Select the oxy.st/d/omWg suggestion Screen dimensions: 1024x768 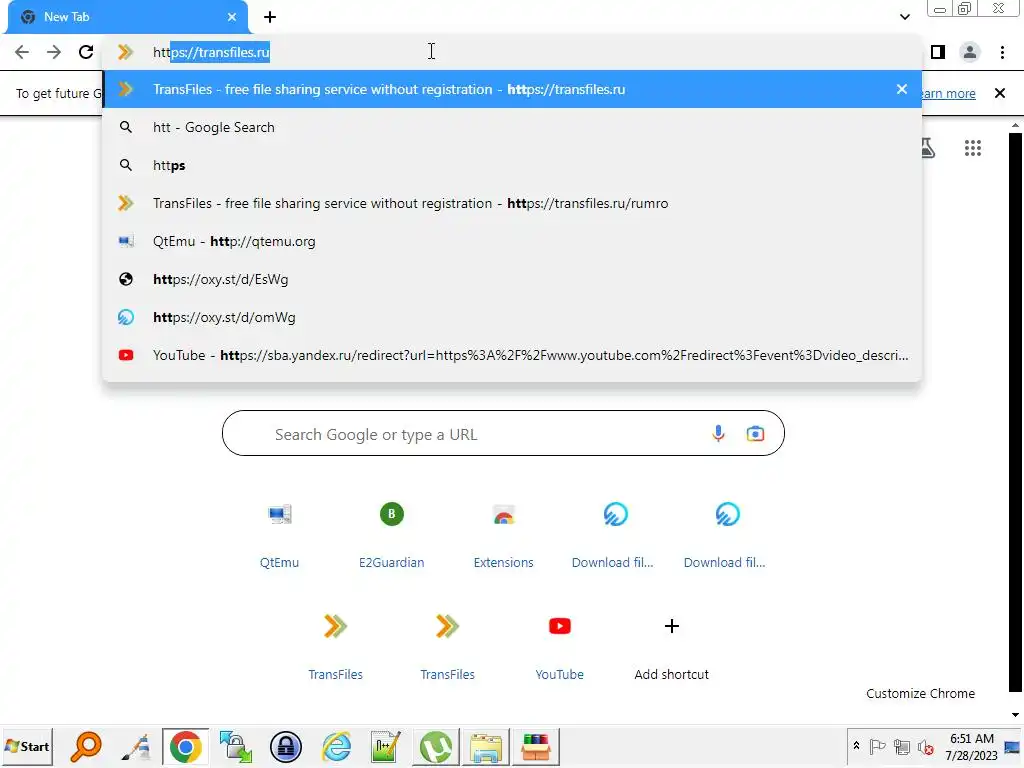tap(512, 317)
